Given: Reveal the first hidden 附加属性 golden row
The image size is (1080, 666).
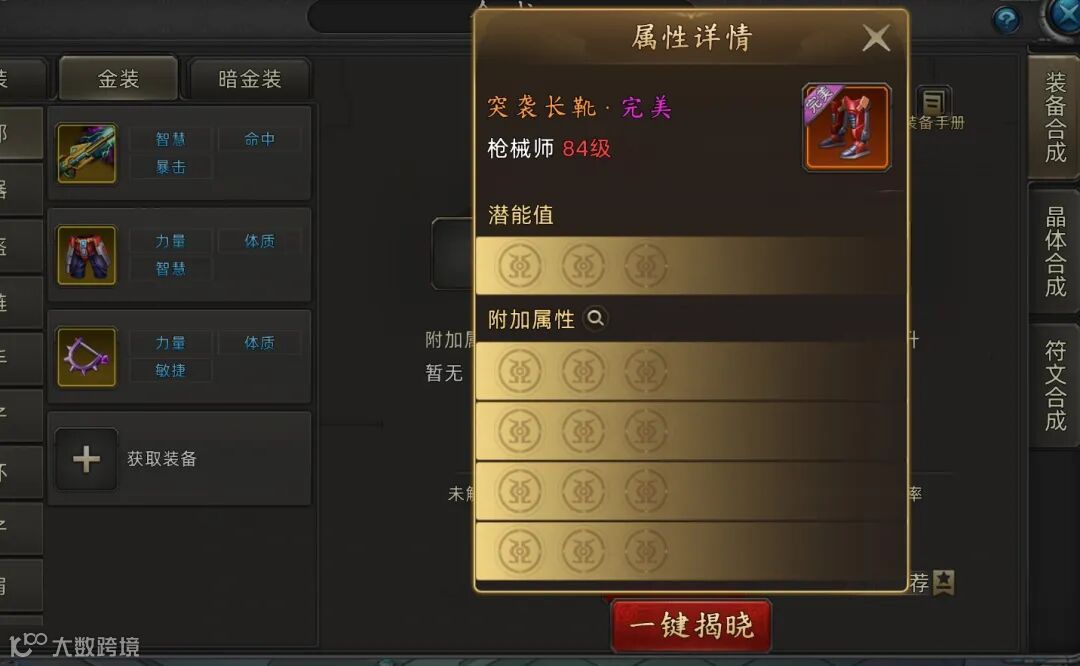Looking at the screenshot, I should [x=690, y=371].
